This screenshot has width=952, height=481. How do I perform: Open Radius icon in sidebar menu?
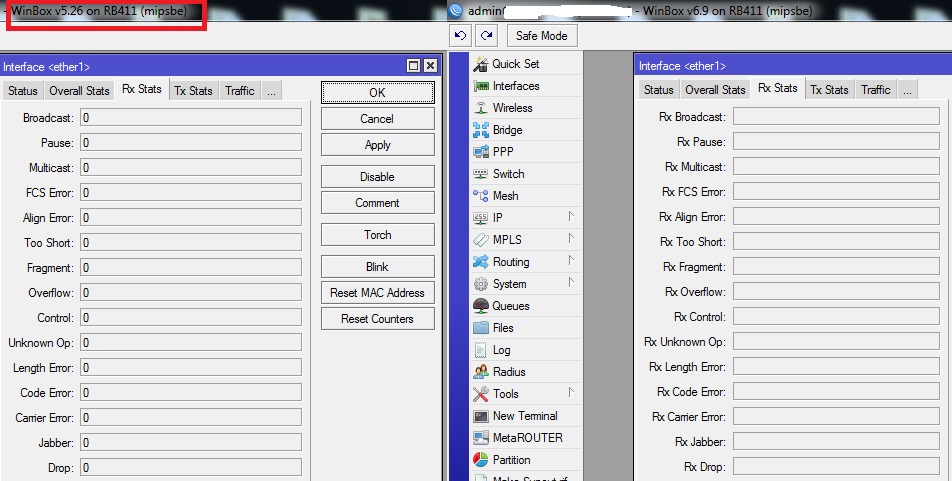(x=481, y=372)
